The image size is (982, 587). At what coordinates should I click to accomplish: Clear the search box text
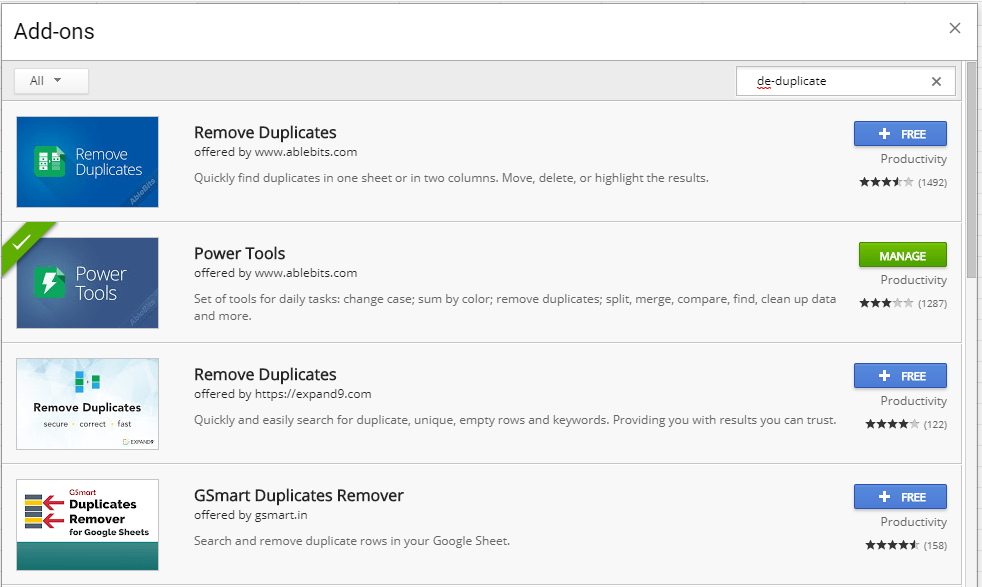coord(936,82)
